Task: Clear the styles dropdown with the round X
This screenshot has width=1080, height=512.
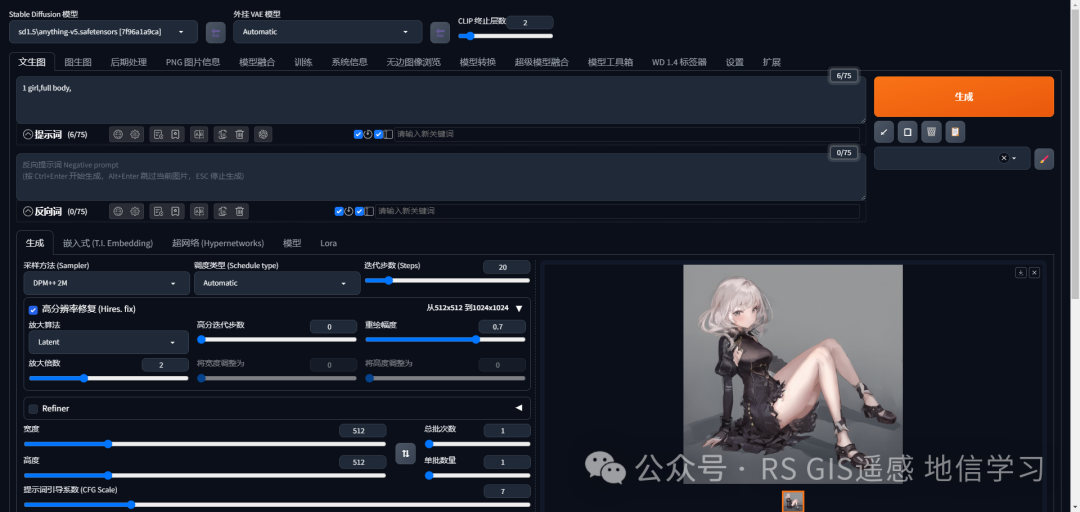Action: (x=1004, y=158)
